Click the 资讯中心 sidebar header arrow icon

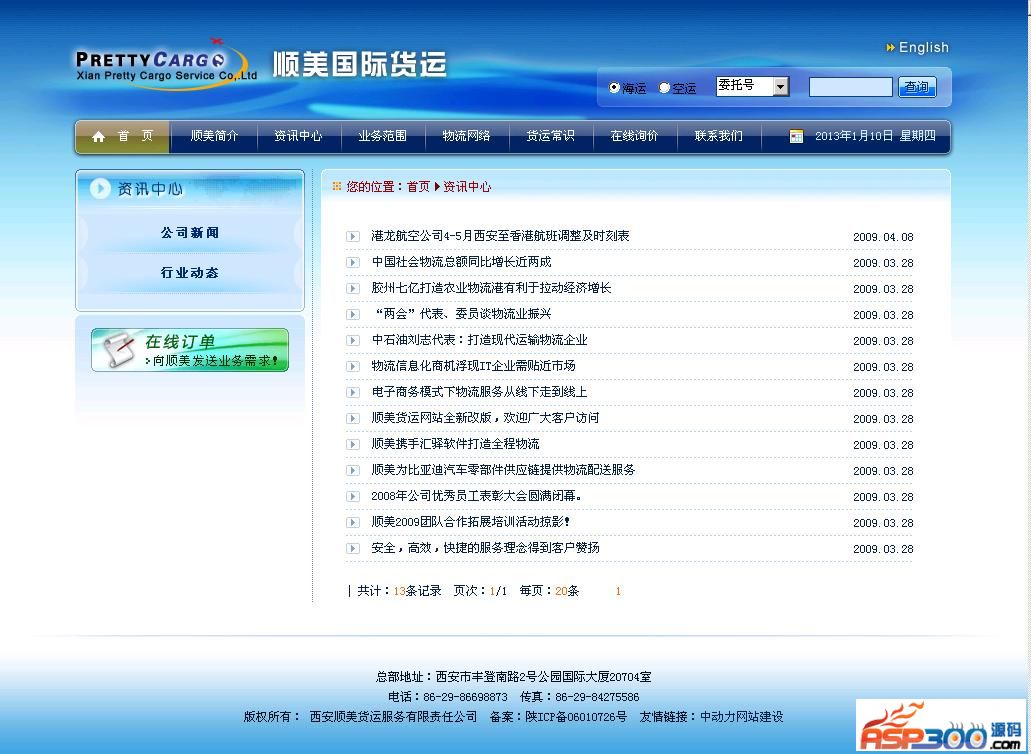100,189
